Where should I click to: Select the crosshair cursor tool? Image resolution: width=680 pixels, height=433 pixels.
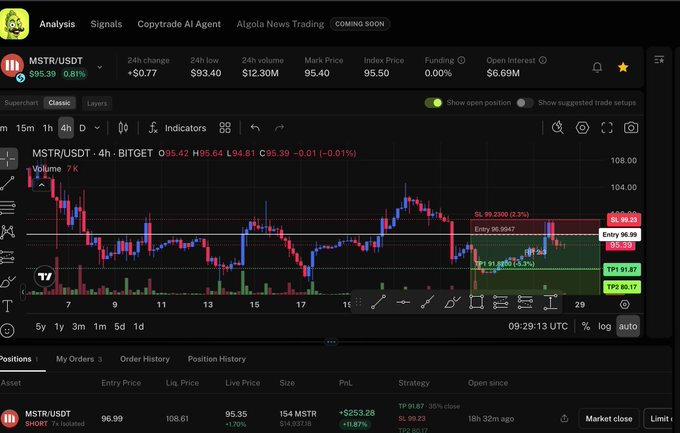click(x=8, y=159)
